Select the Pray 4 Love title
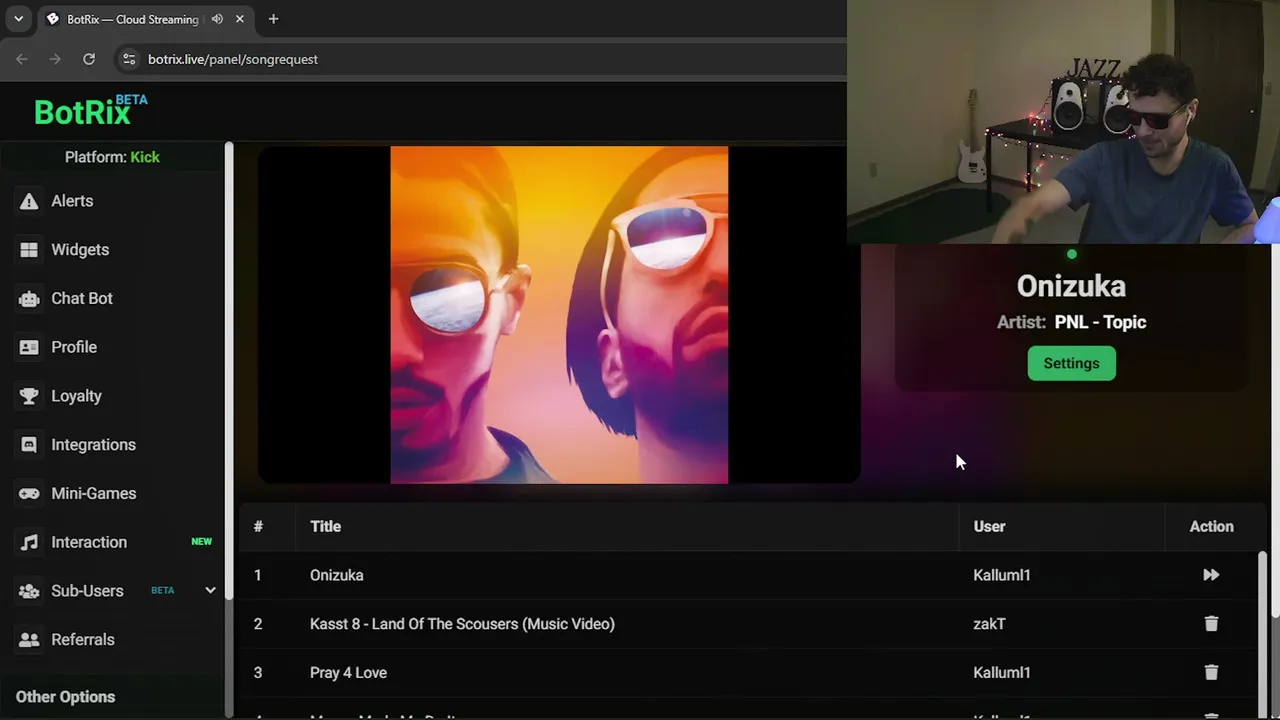This screenshot has width=1280, height=720. tap(348, 673)
